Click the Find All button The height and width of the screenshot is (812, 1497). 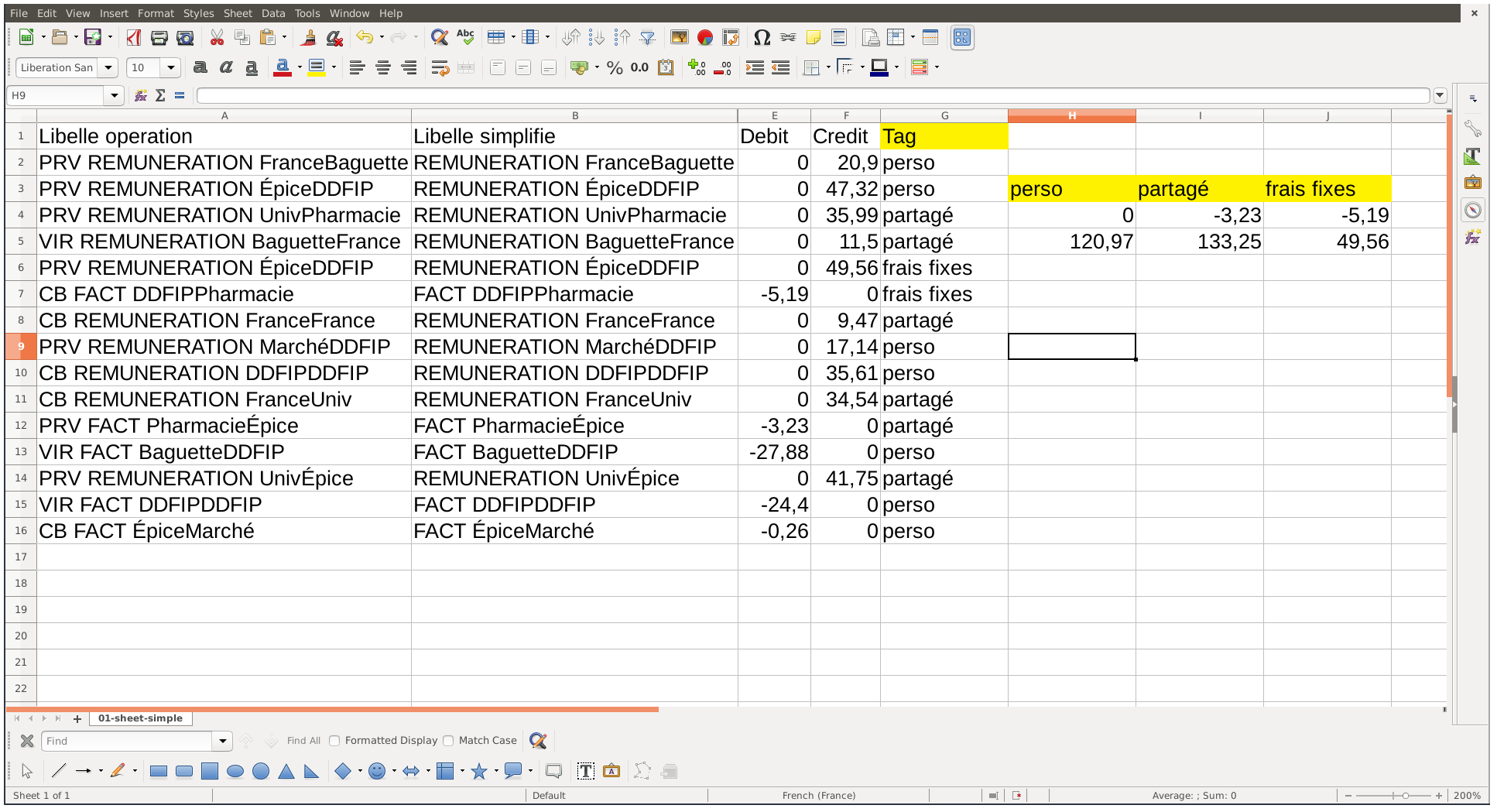pos(303,741)
